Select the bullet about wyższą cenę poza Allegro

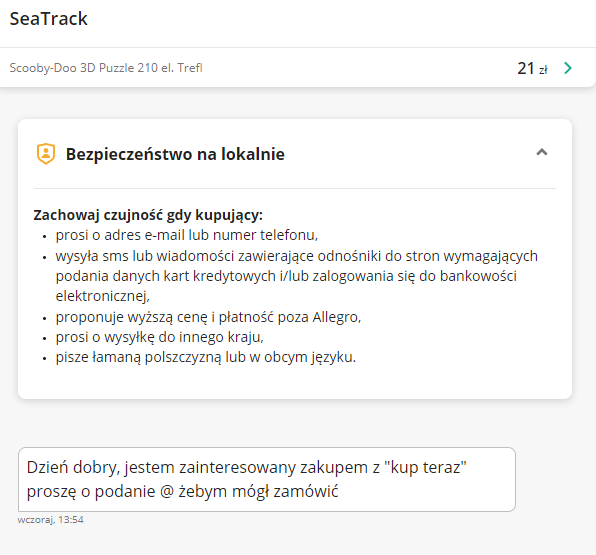(208, 317)
